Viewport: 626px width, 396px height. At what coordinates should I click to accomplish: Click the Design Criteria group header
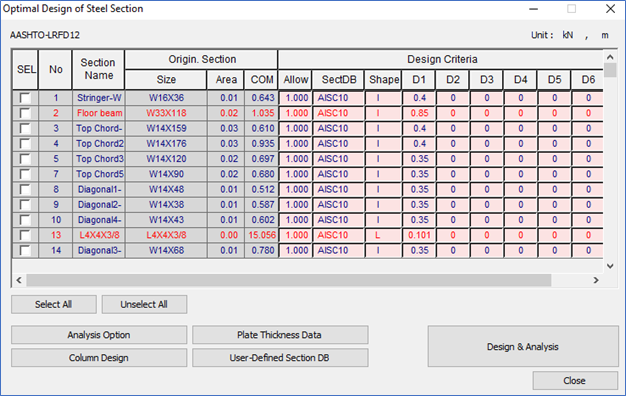(442, 59)
